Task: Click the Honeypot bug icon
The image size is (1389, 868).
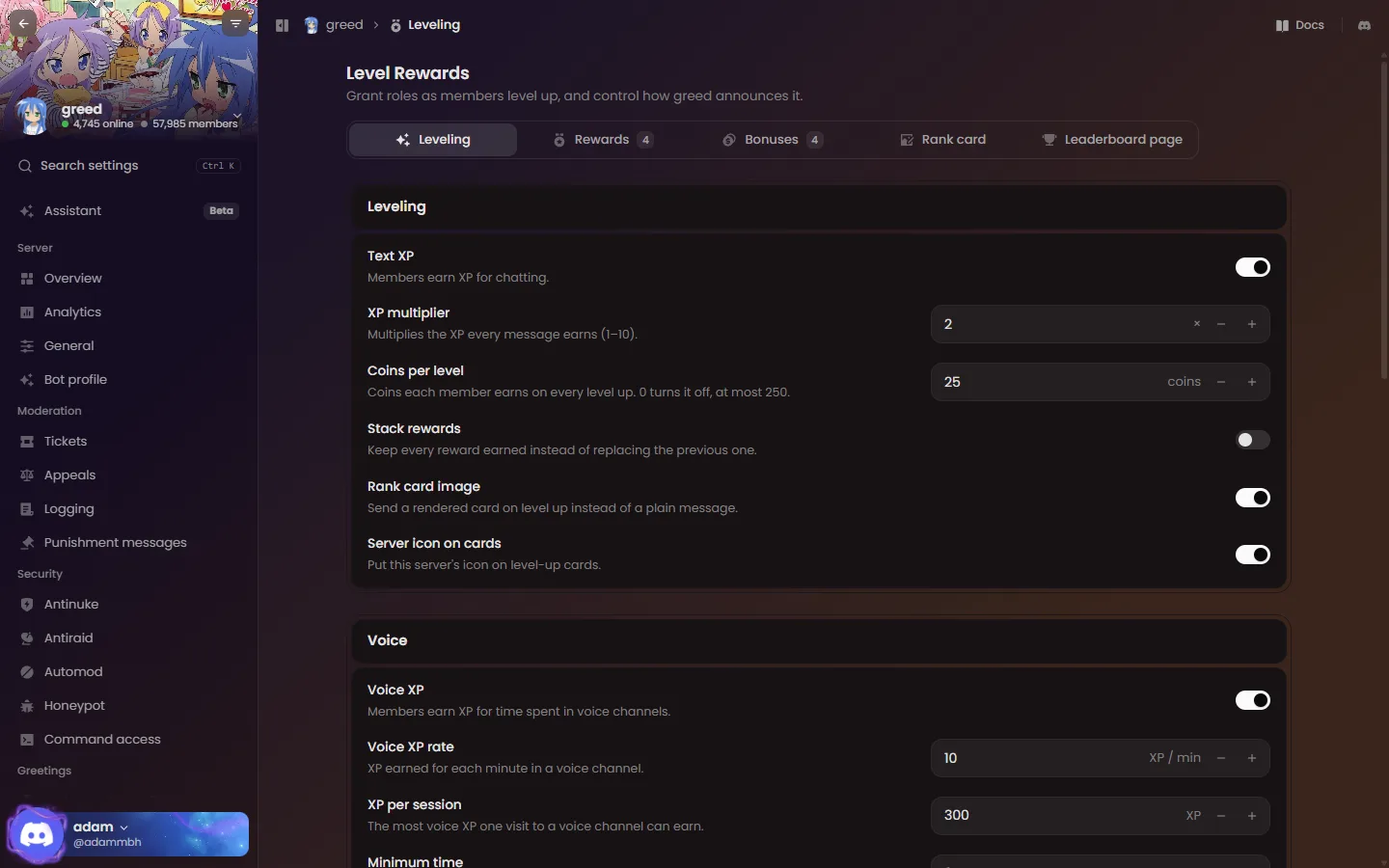Action: click(27, 706)
